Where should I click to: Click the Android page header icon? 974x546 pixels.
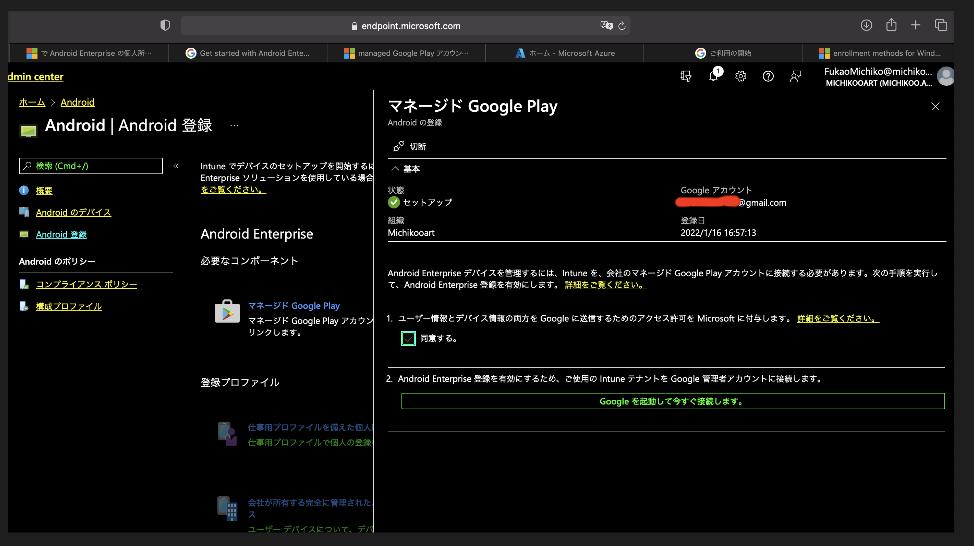[x=28, y=130]
